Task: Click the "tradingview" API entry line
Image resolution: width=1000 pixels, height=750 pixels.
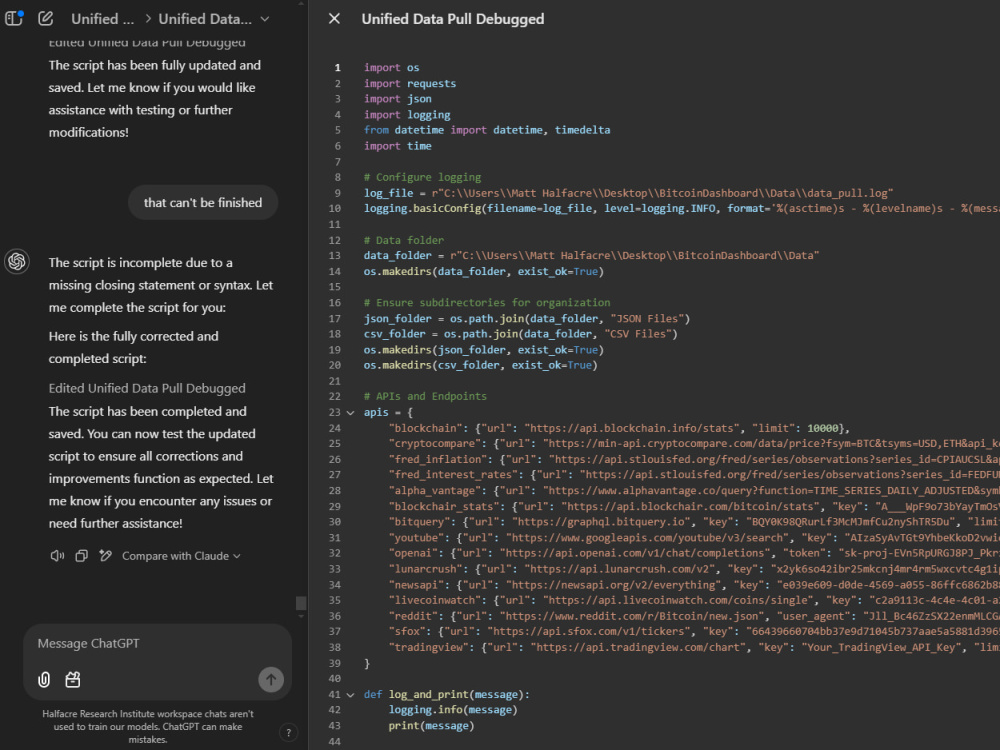Action: (x=694, y=647)
